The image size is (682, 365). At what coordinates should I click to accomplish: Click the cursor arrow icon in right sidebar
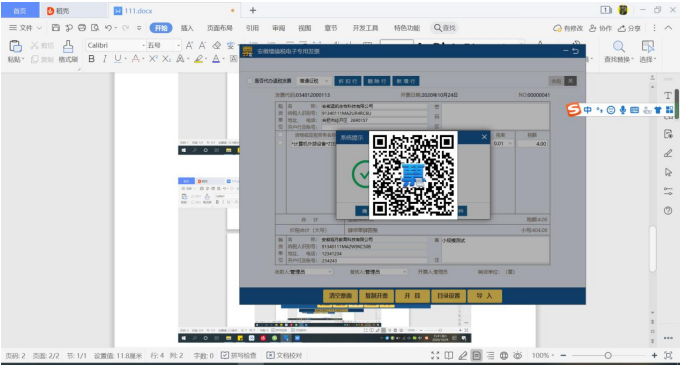tap(669, 172)
